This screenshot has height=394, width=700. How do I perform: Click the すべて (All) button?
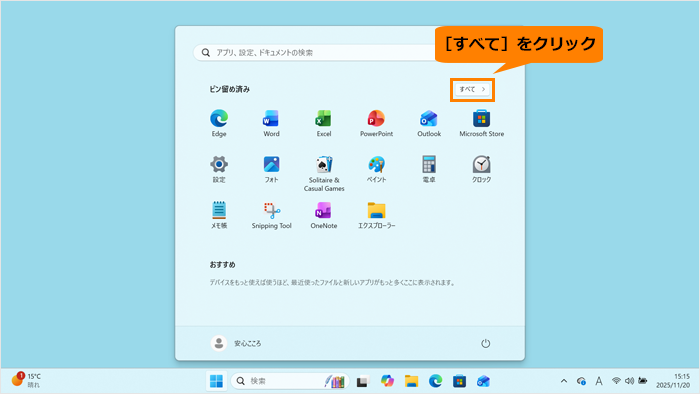click(x=472, y=89)
